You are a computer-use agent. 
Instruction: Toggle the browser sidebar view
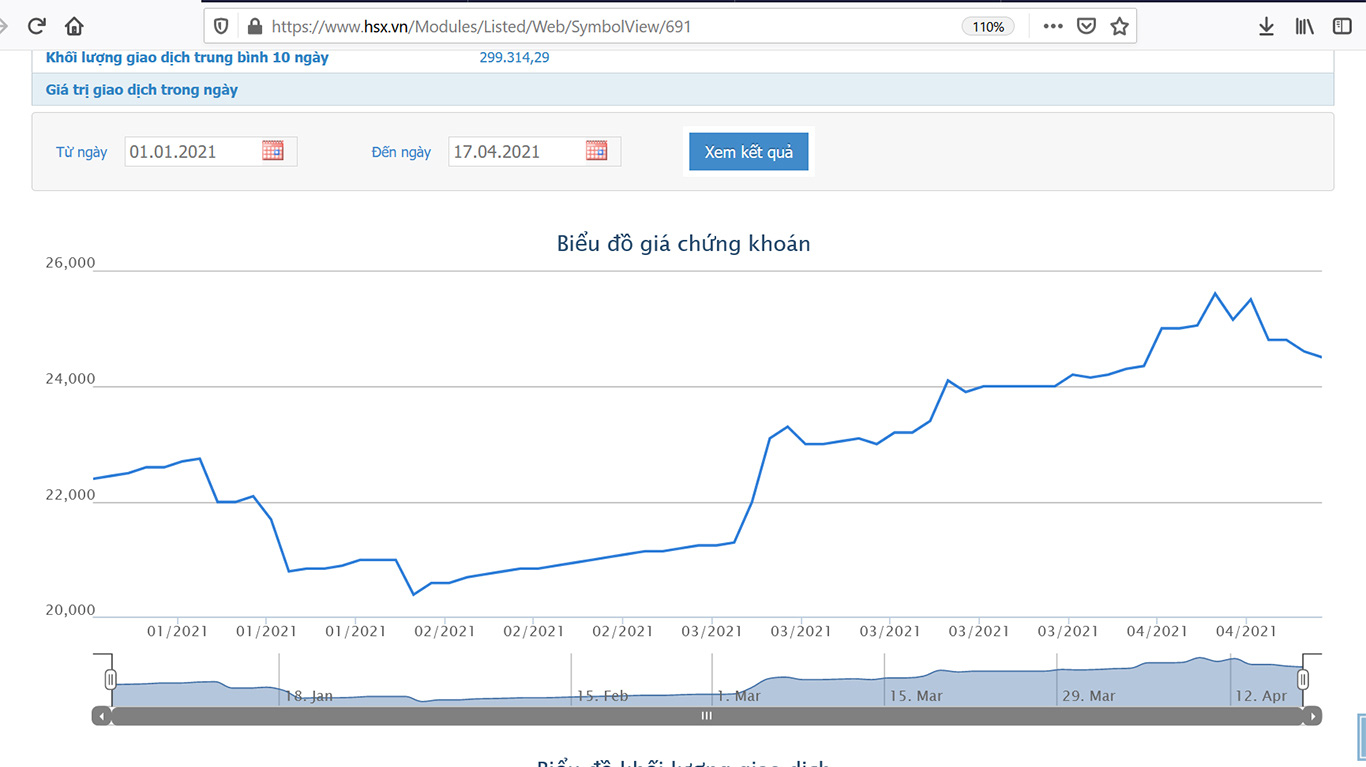pyautogui.click(x=1342, y=27)
